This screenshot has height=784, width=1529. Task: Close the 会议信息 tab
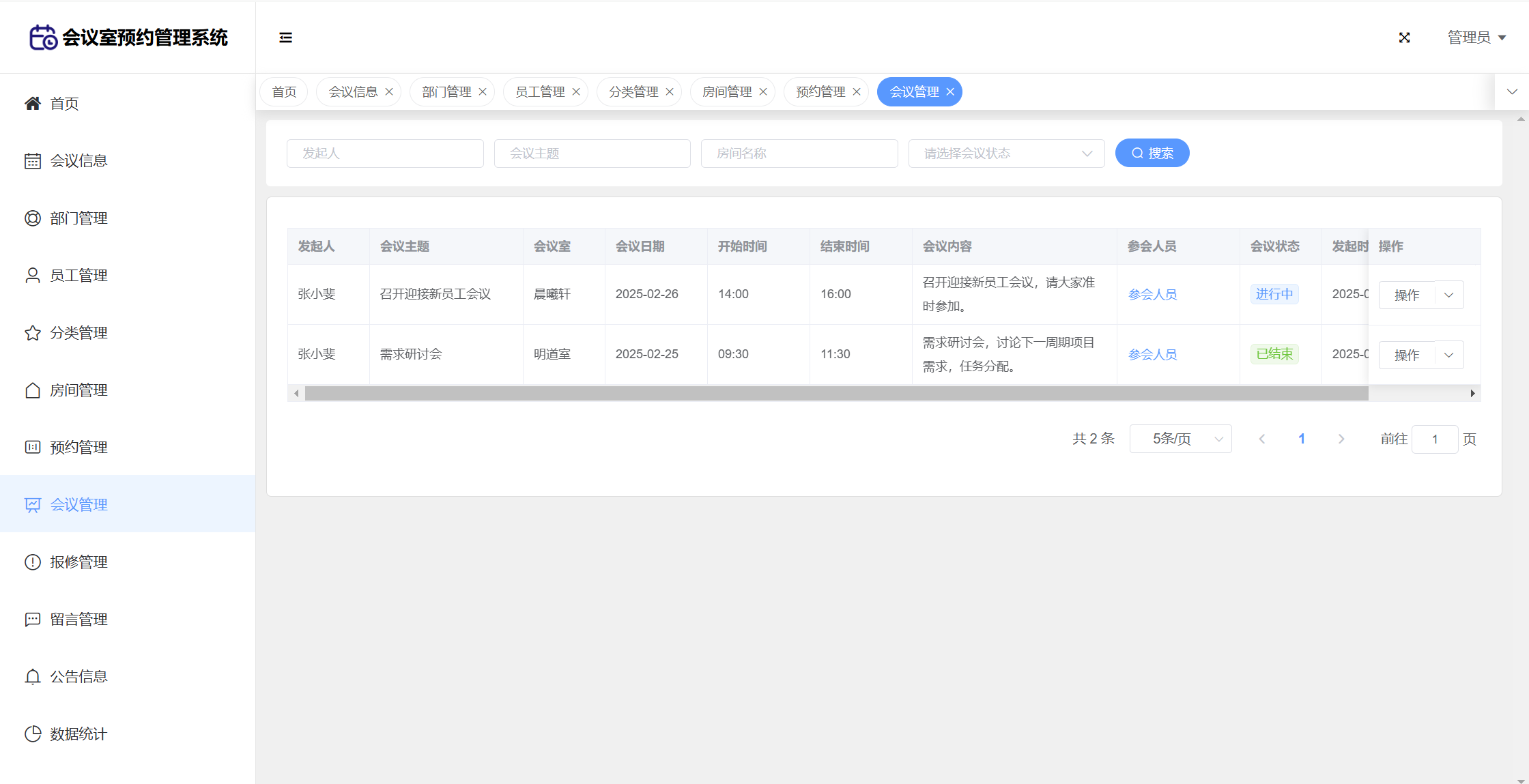pos(389,92)
